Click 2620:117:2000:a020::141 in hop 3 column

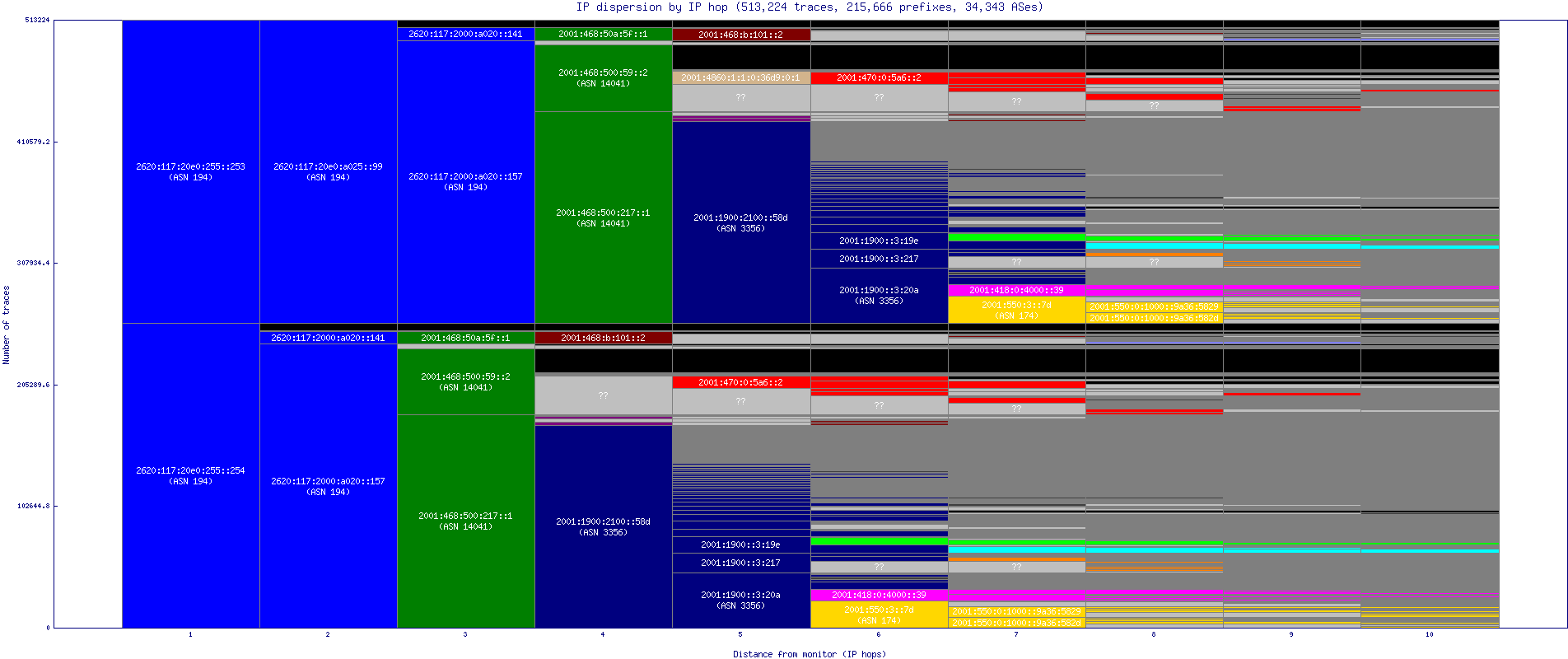pyautogui.click(x=466, y=34)
